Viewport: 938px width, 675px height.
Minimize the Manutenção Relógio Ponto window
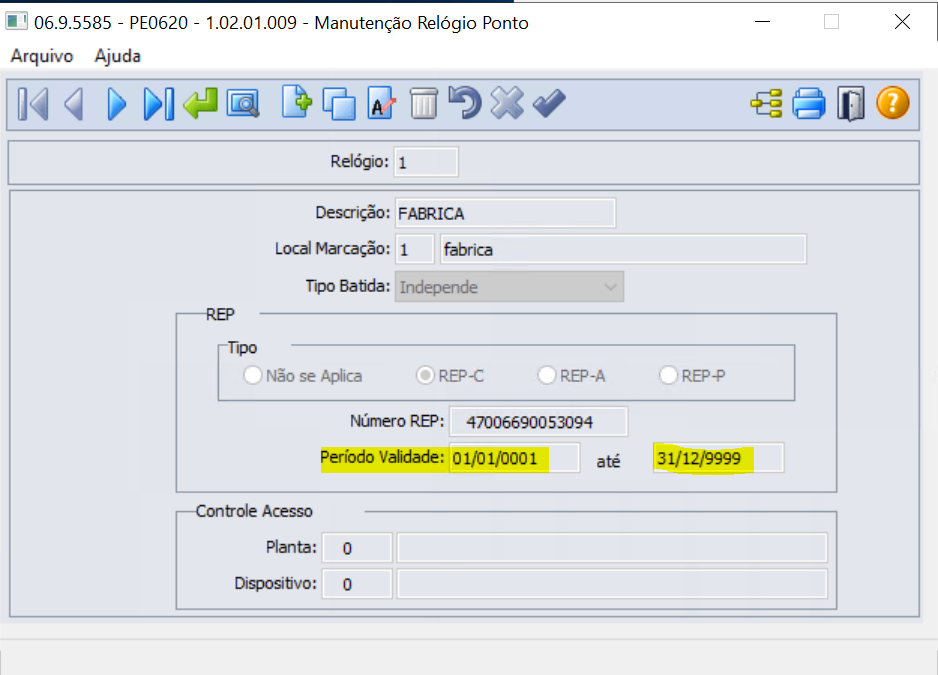point(763,22)
